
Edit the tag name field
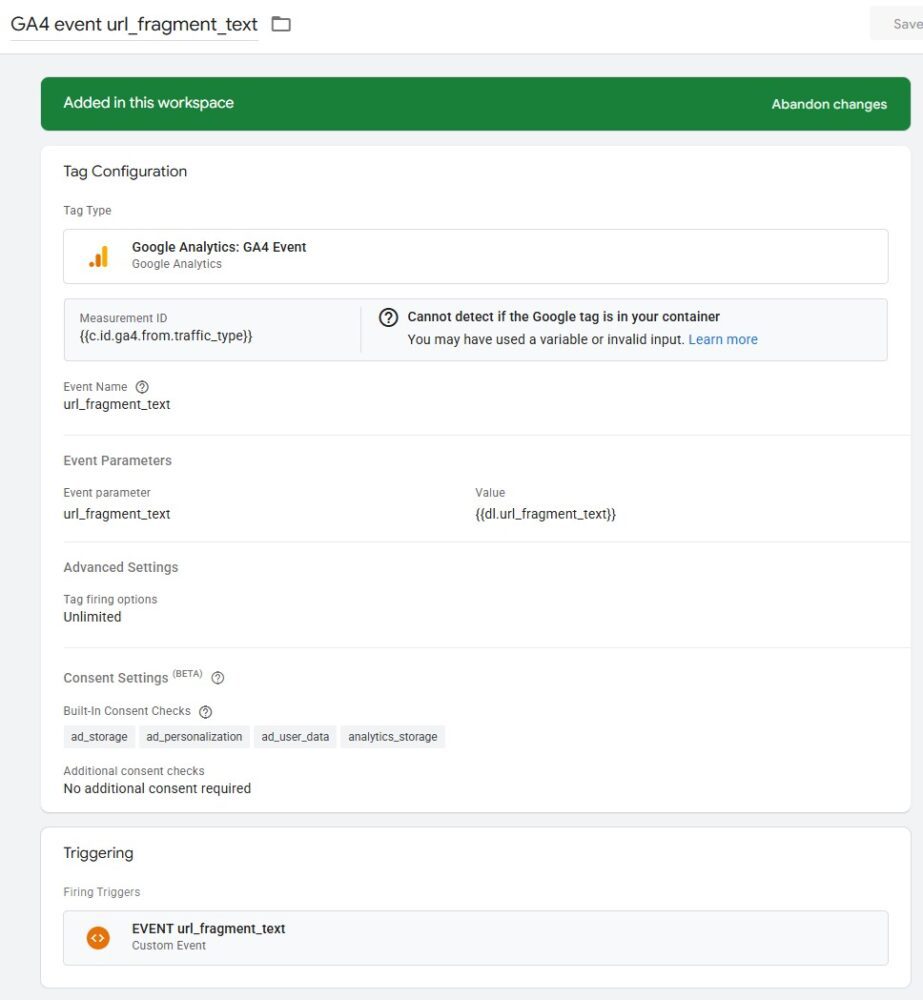[x=134, y=24]
